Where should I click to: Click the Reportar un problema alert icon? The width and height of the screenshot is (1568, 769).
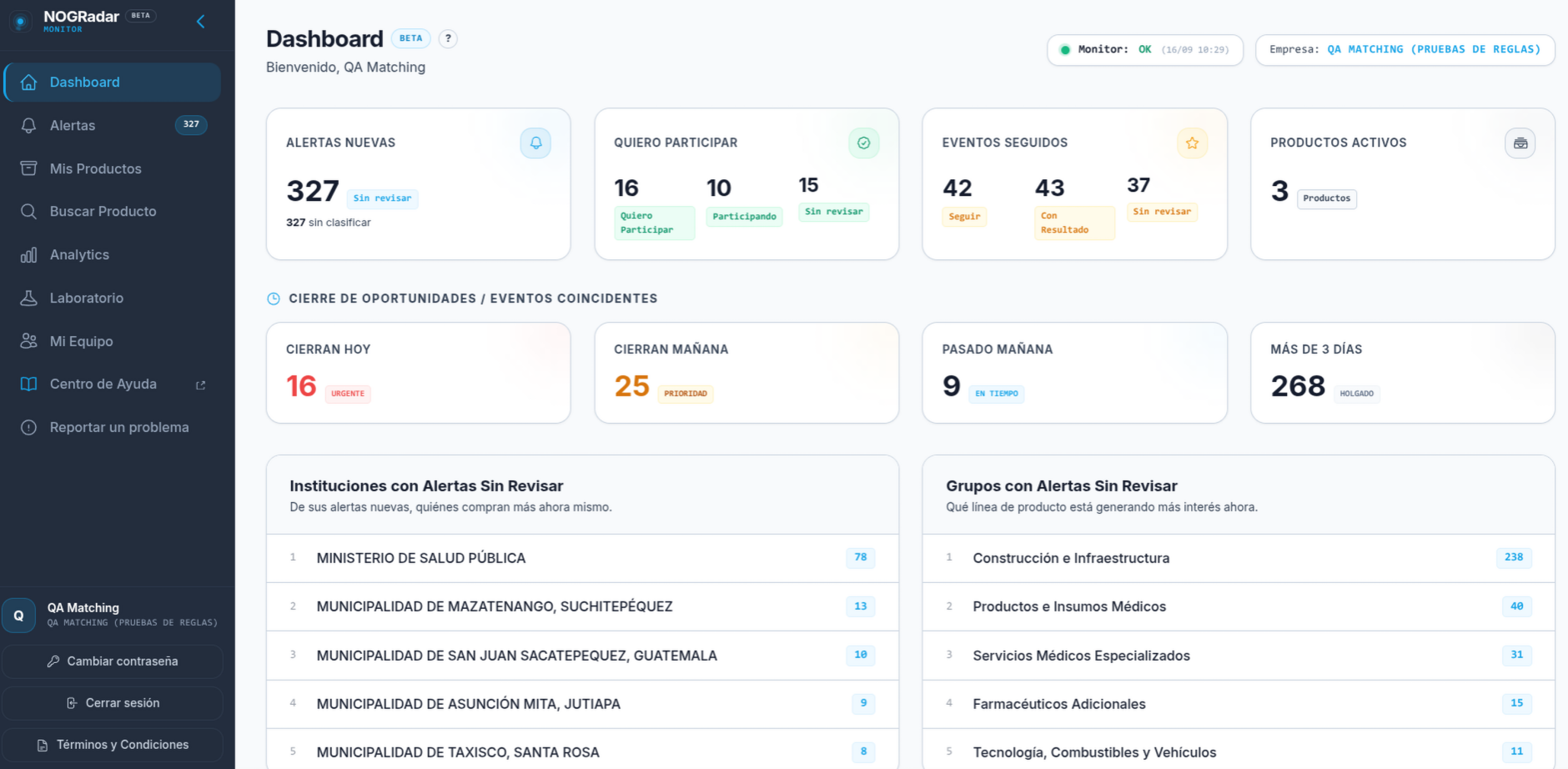click(x=28, y=427)
